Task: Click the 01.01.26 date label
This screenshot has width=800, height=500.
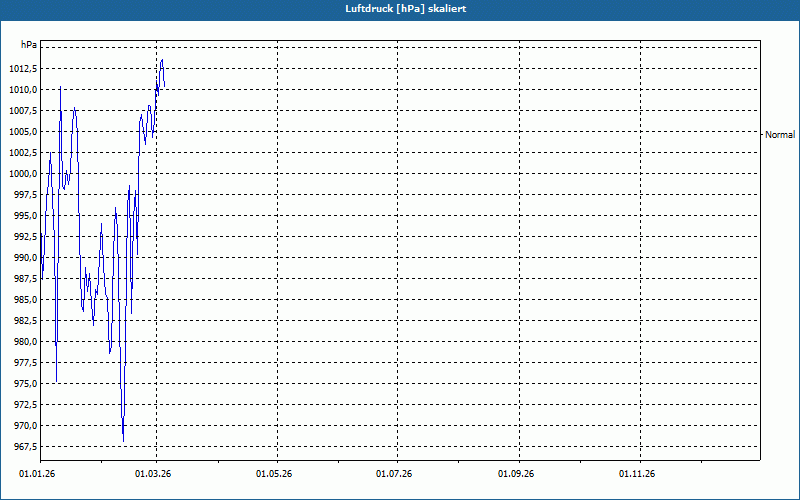Action: (37, 474)
